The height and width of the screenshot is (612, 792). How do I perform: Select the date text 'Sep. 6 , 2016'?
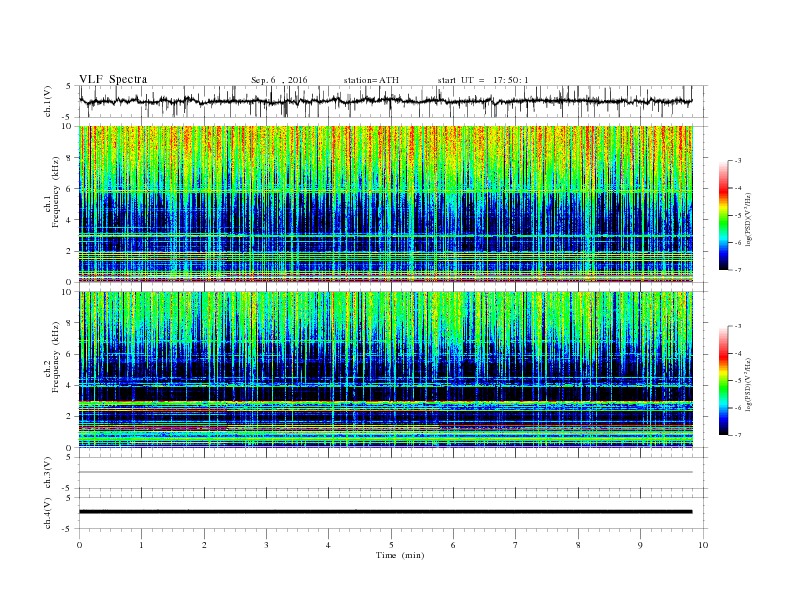[279, 80]
